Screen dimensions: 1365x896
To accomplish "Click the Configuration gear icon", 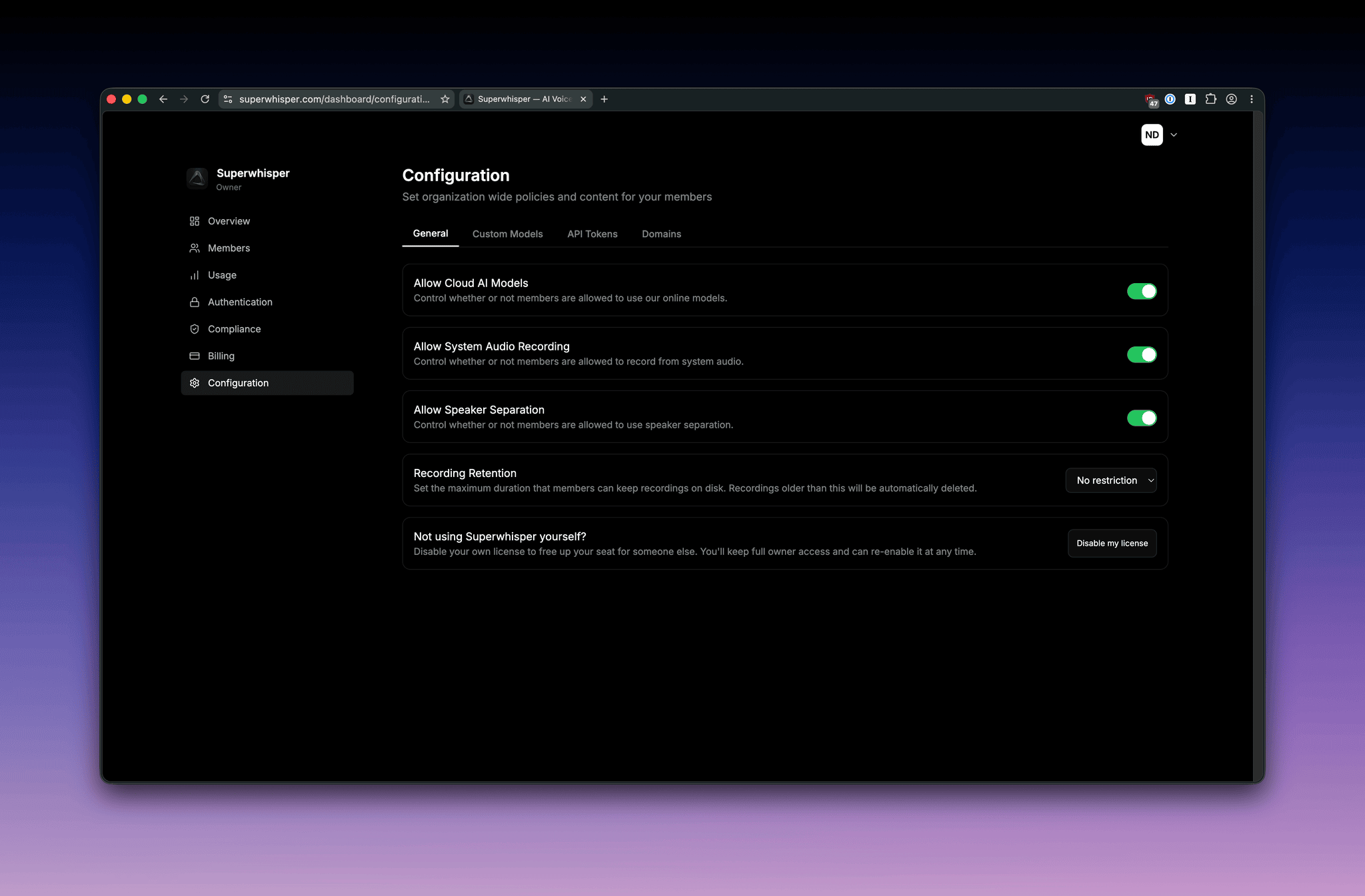I will [x=195, y=383].
